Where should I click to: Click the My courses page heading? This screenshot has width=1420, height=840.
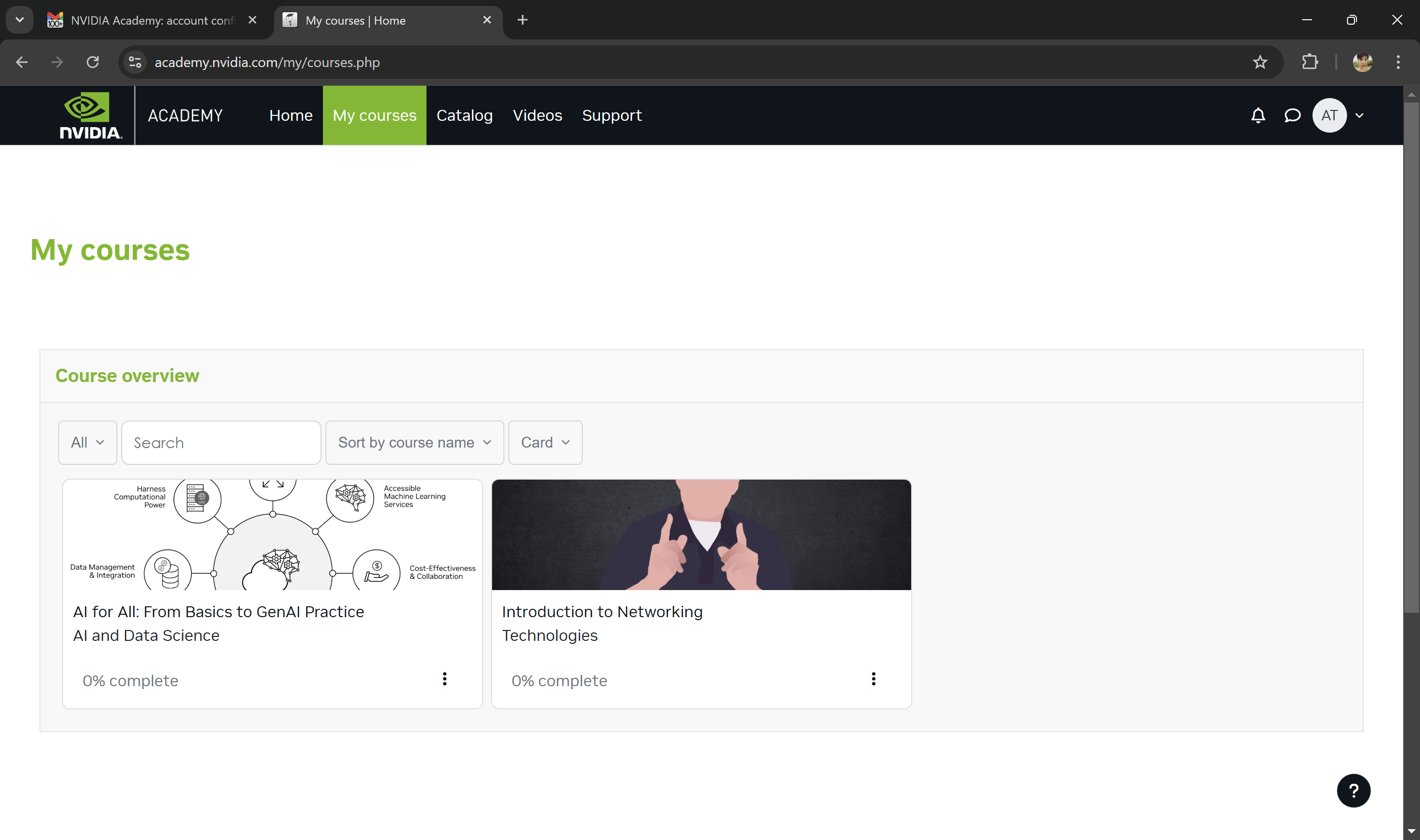click(110, 250)
